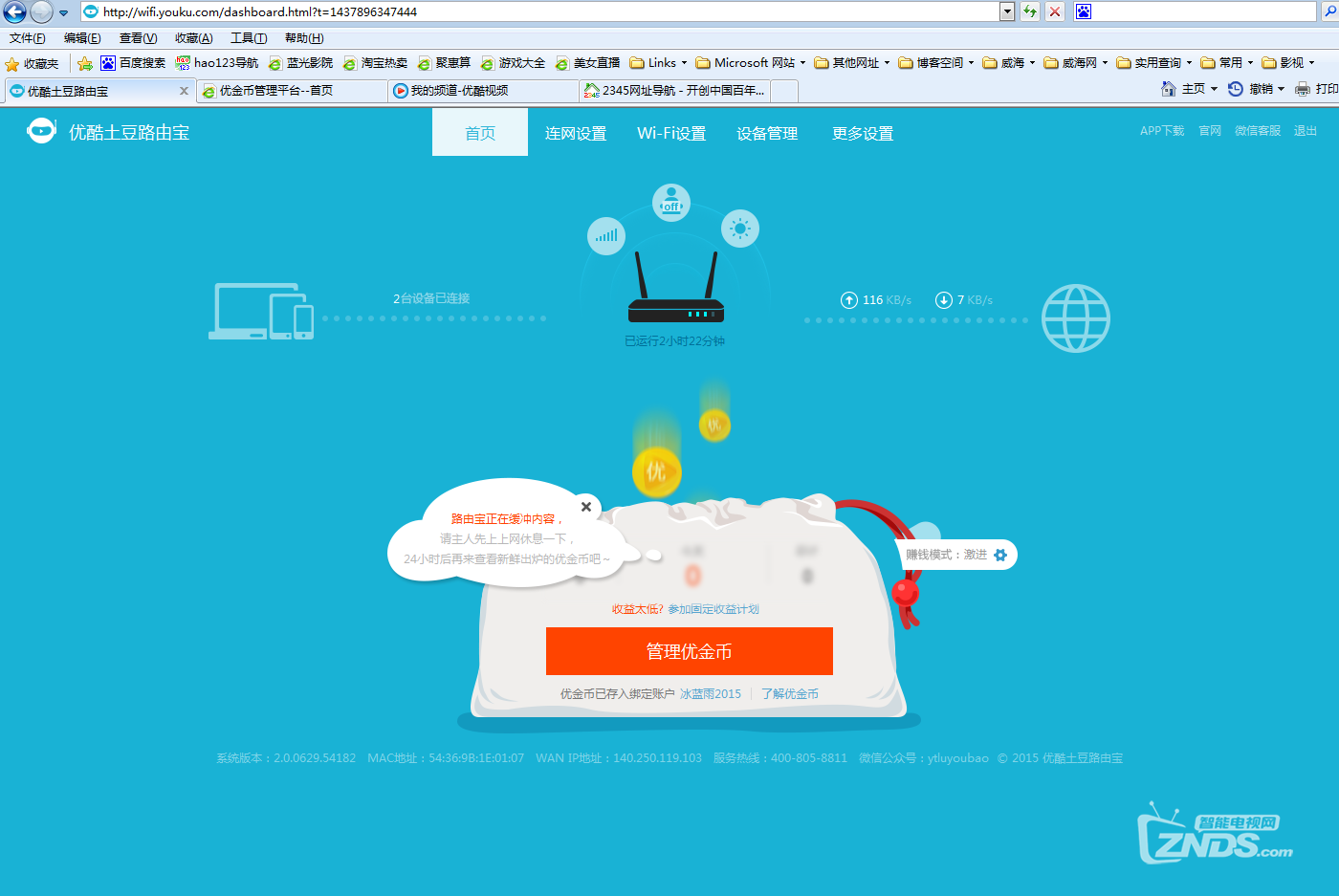The width and height of the screenshot is (1339, 896).
Task: Close the 路由宝正在缓冲内容 speech bubble
Action: point(586,507)
